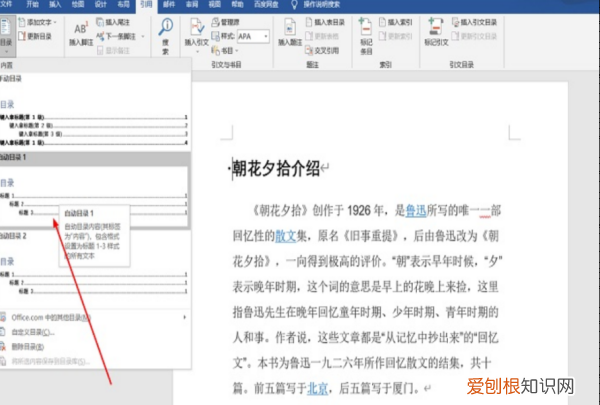Expand the Office.com 其他目录 submenu arrow
Image resolution: width=600 pixels, height=405 pixels.
point(184,317)
